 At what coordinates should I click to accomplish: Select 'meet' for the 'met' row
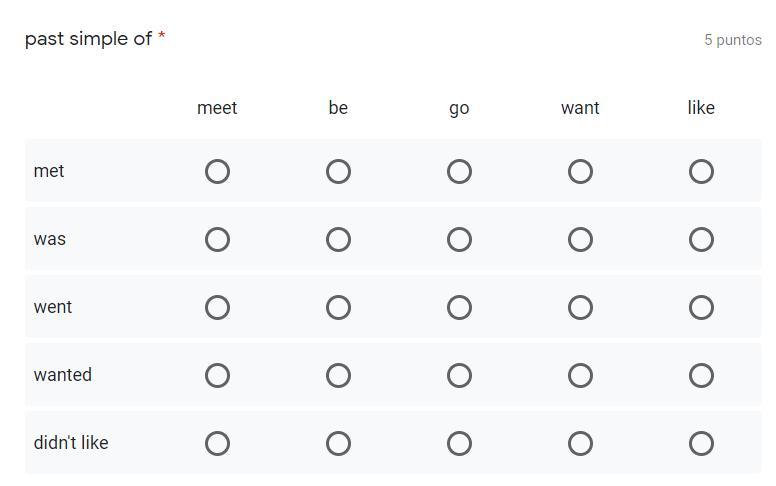click(217, 172)
